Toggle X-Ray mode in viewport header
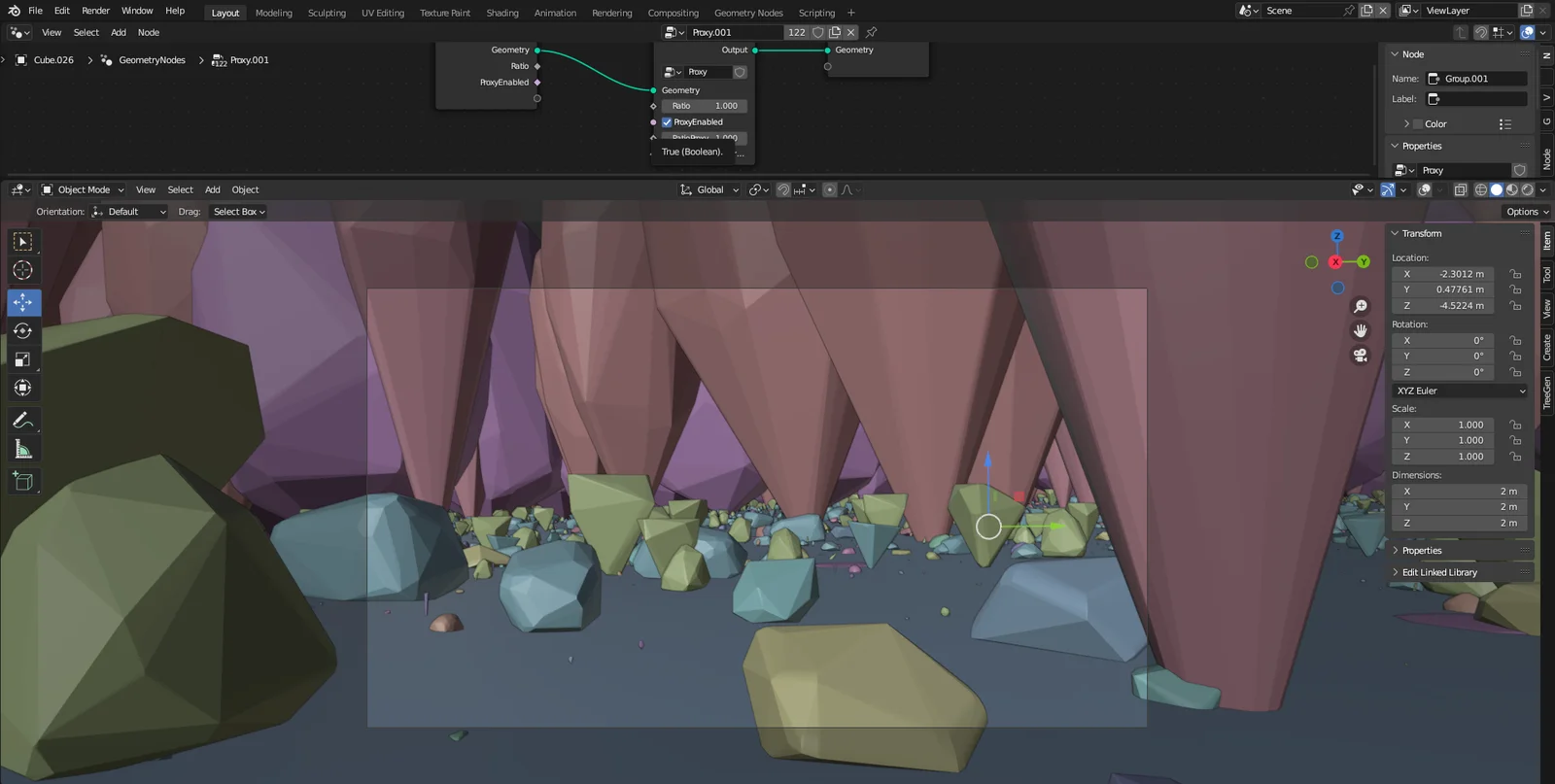 pyautogui.click(x=1461, y=189)
